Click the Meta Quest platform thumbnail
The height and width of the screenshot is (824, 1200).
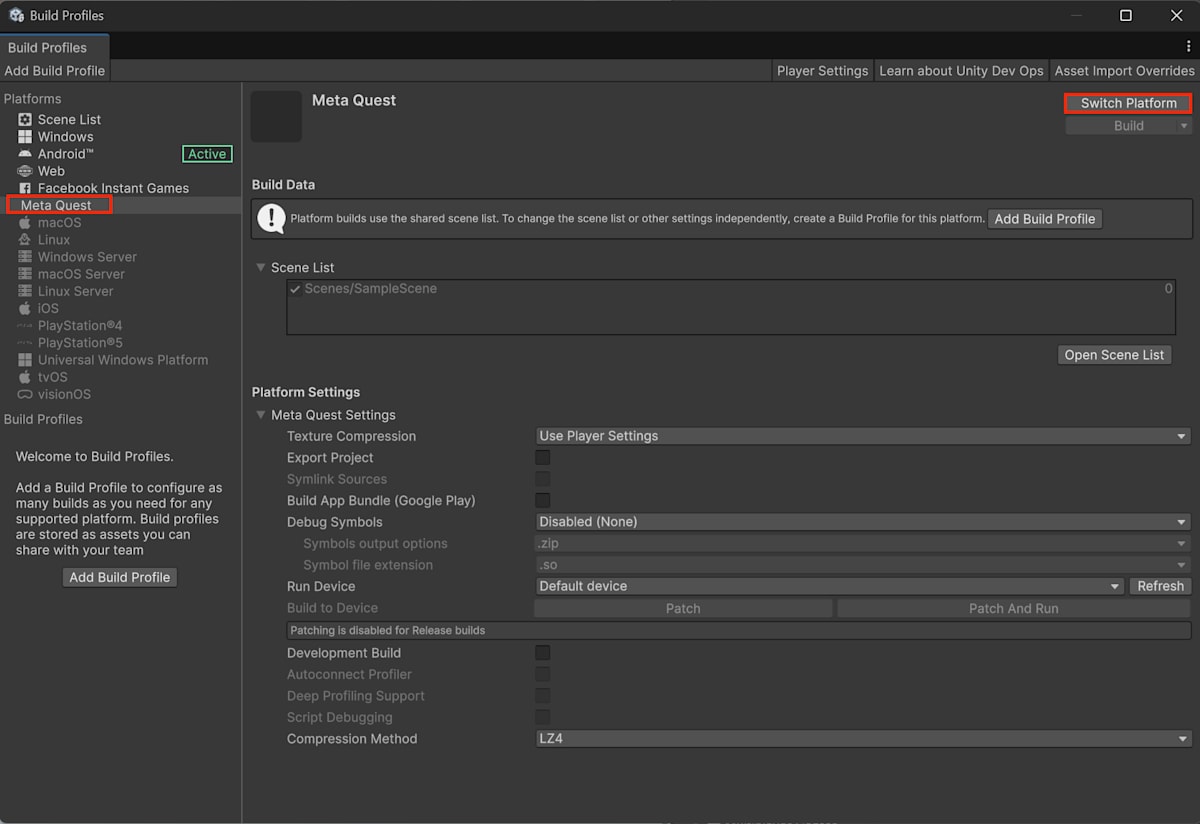coord(276,116)
